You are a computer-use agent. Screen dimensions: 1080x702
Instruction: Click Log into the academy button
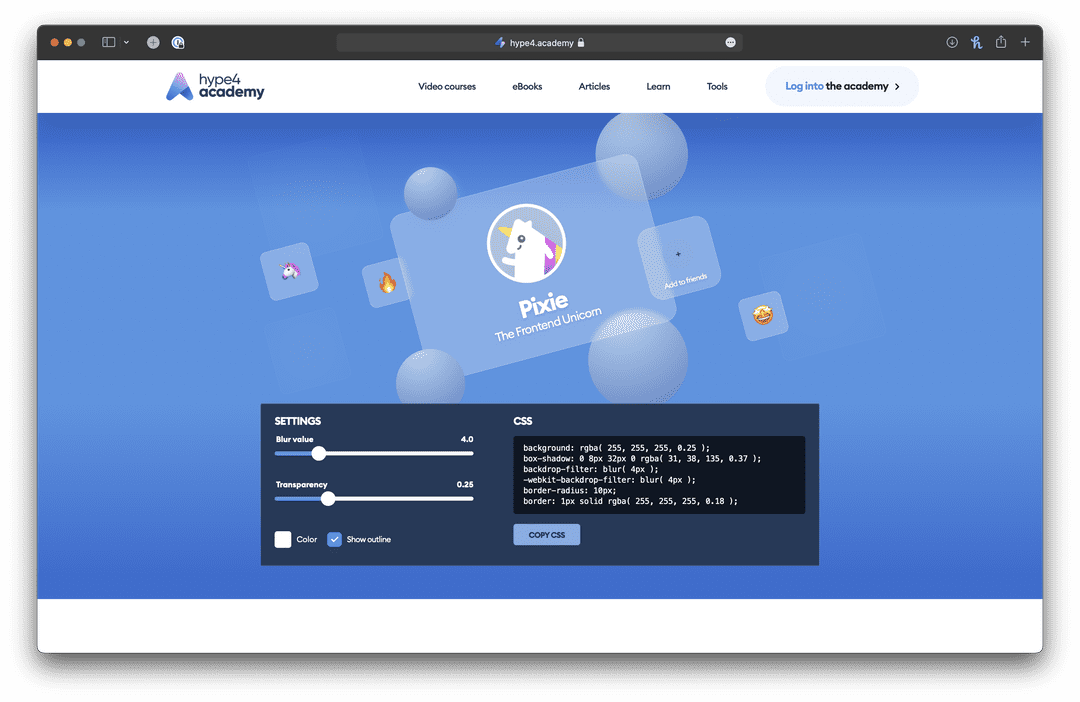tap(842, 87)
